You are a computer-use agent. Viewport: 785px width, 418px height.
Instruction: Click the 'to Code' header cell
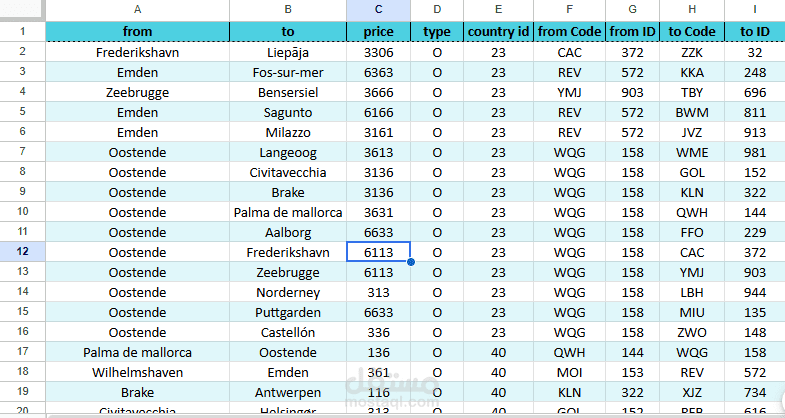pyautogui.click(x=692, y=32)
